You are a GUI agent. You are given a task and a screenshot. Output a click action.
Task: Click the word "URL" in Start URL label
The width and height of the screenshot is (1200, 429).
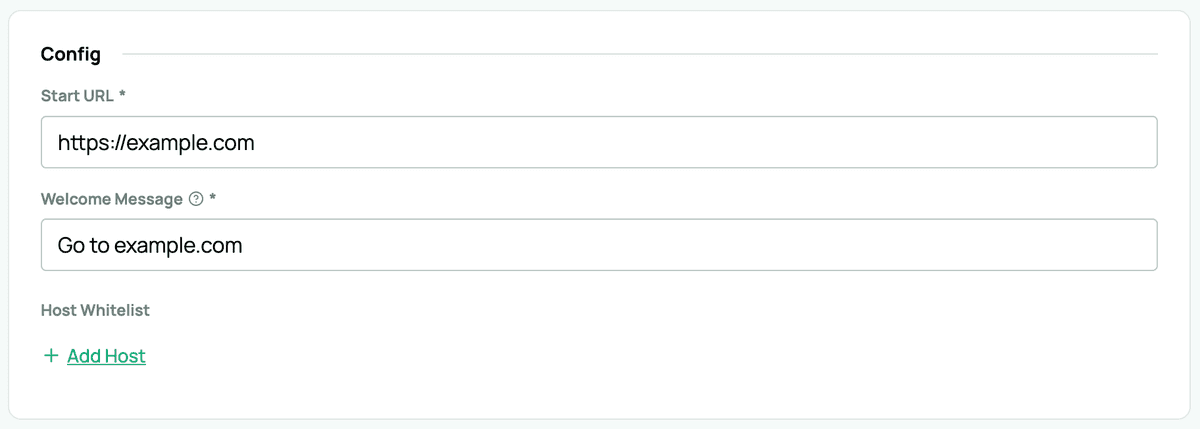pos(98,96)
